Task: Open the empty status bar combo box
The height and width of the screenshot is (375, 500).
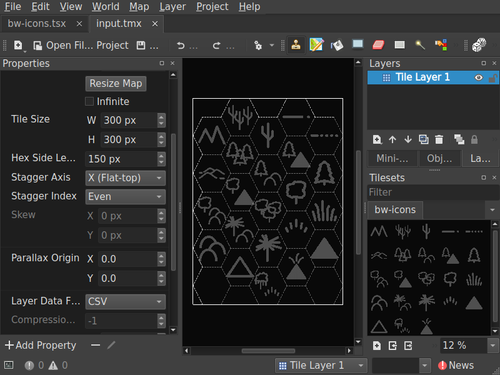Action: click(x=401, y=365)
